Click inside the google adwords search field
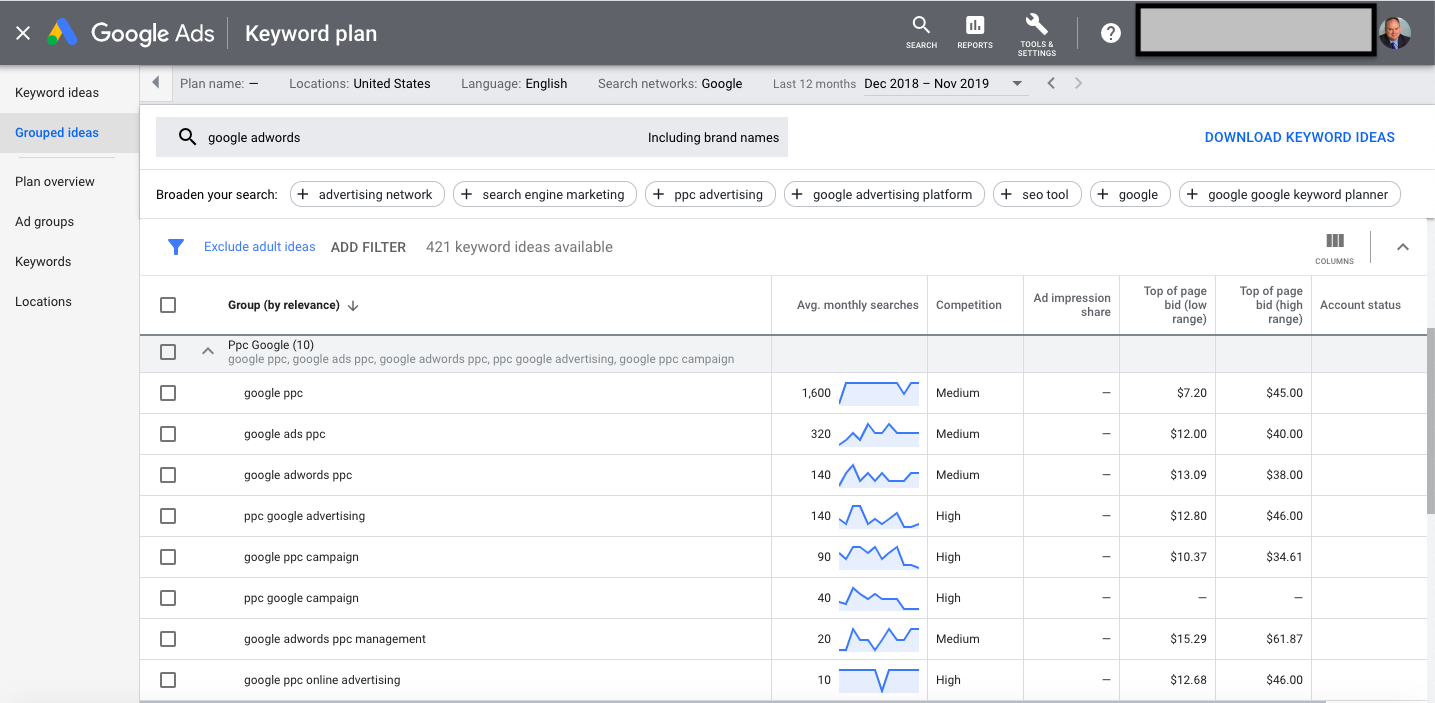Viewport: 1435px width, 703px height. [400, 137]
